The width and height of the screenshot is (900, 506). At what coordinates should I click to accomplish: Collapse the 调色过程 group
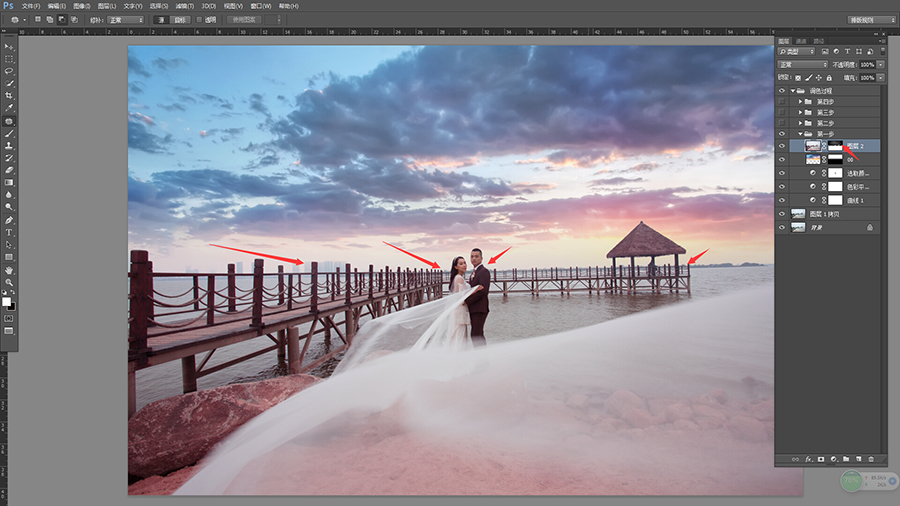click(793, 91)
